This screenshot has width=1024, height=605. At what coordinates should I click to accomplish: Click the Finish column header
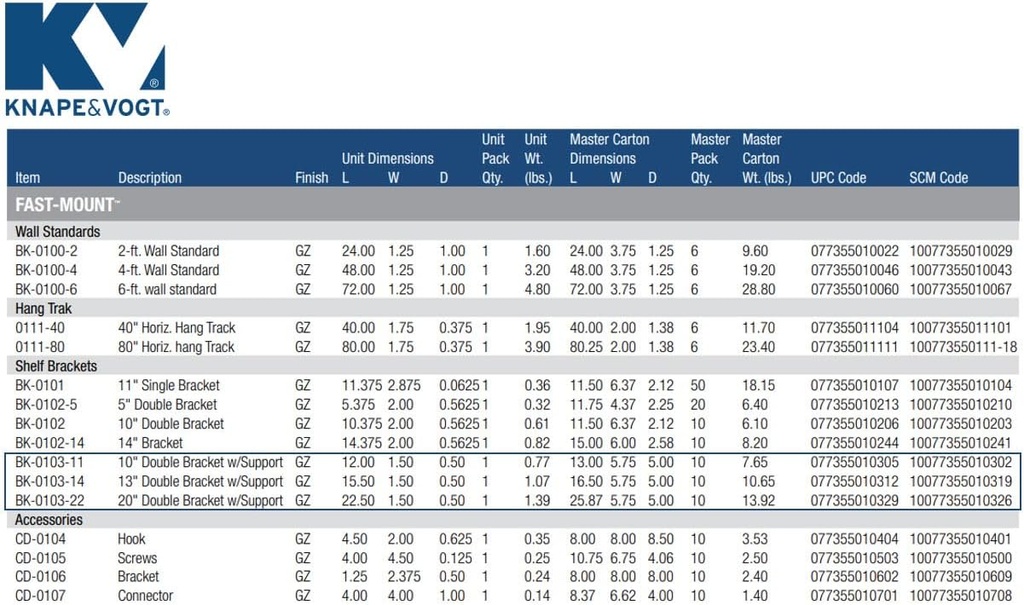click(311, 178)
